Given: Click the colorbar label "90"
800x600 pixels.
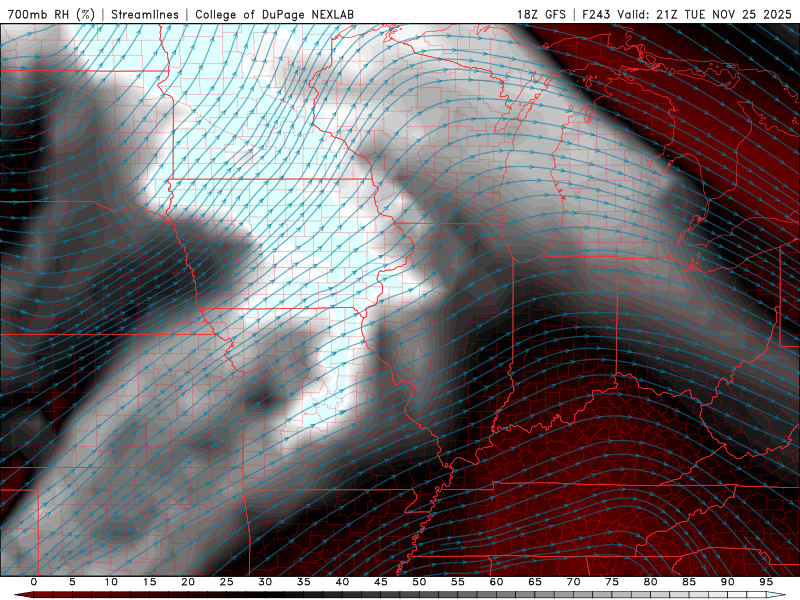Looking at the screenshot, I should (x=728, y=582).
